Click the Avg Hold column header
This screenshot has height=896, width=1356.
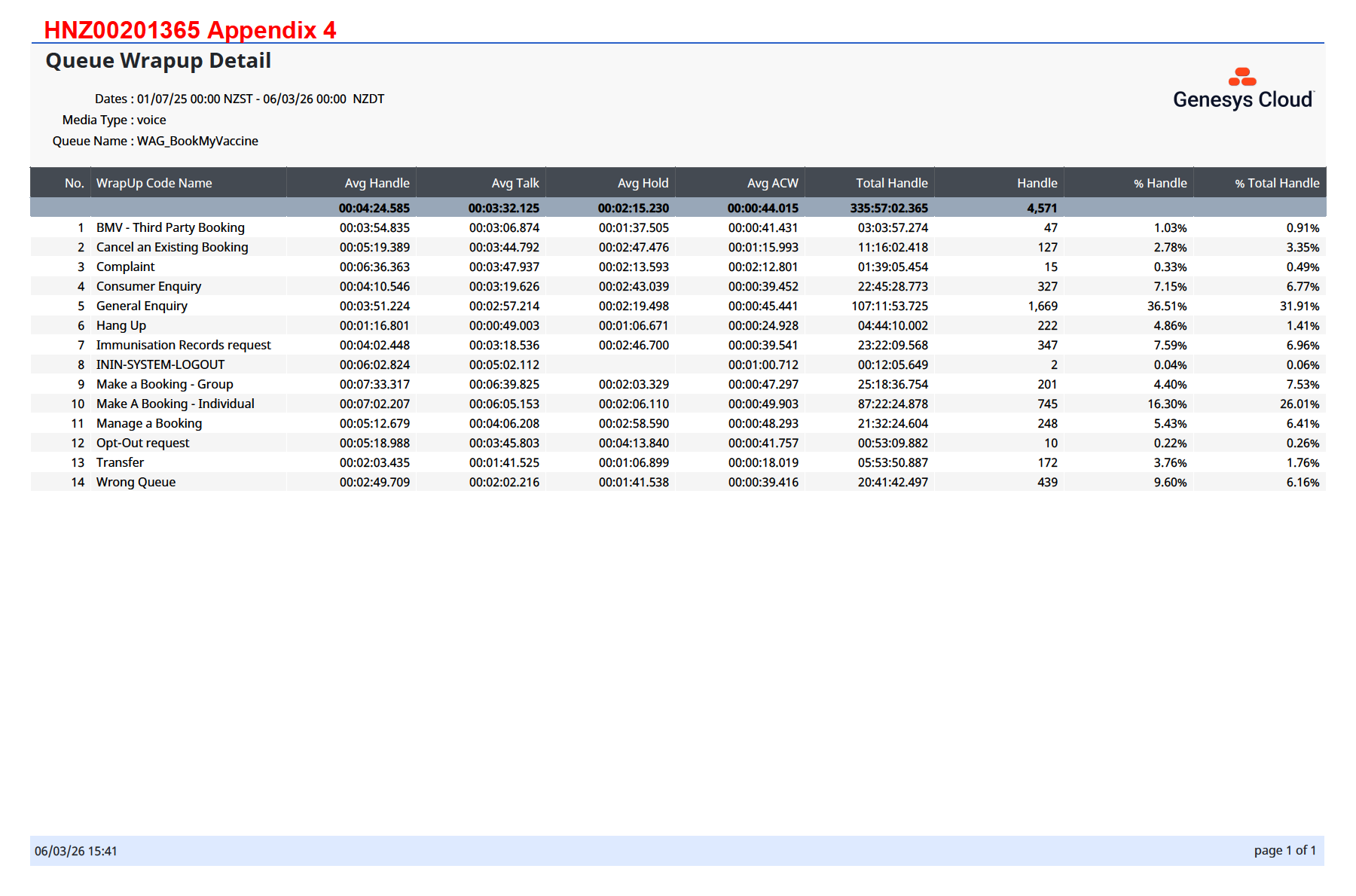point(643,183)
